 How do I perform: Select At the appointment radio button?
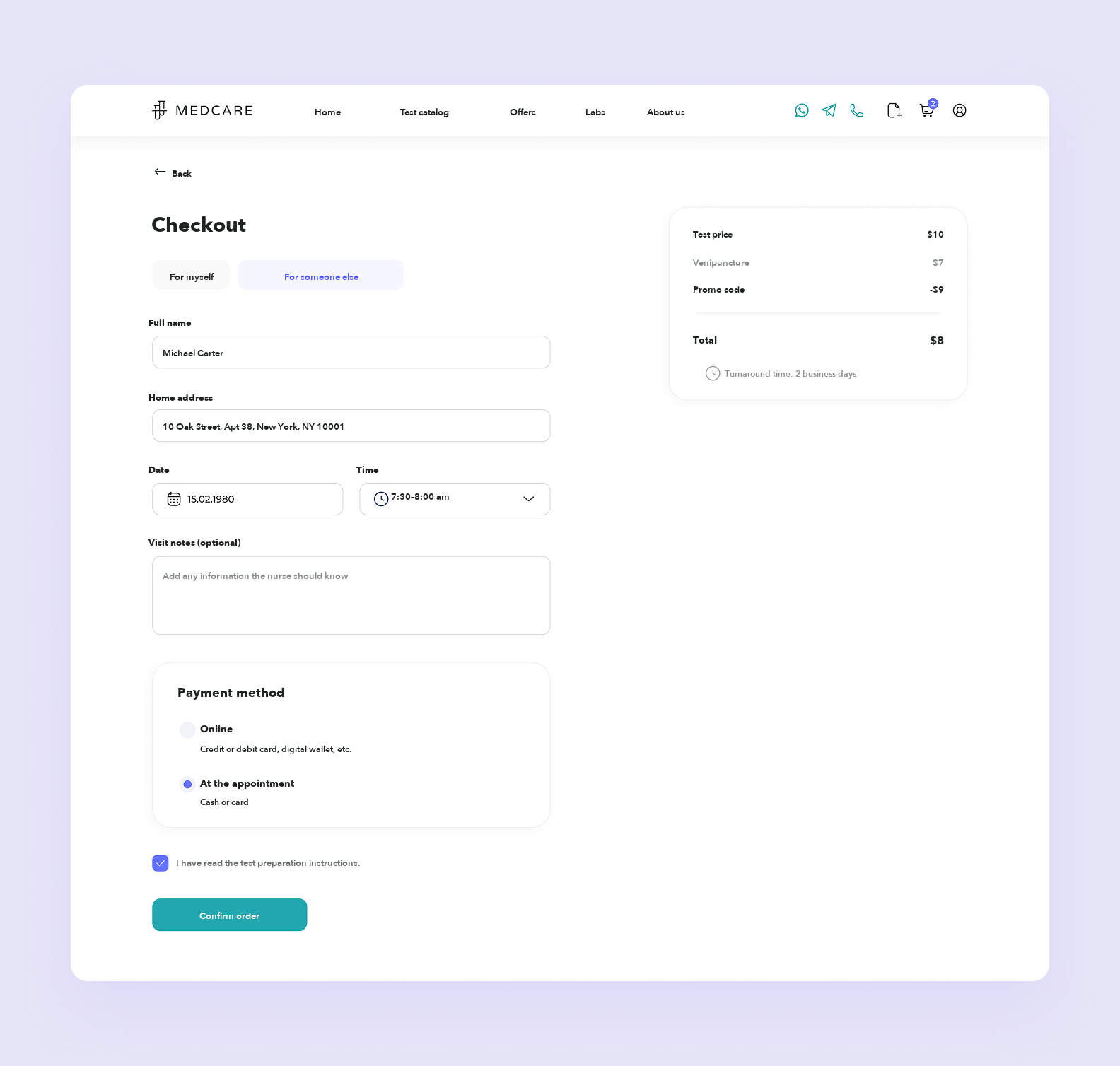(x=187, y=784)
